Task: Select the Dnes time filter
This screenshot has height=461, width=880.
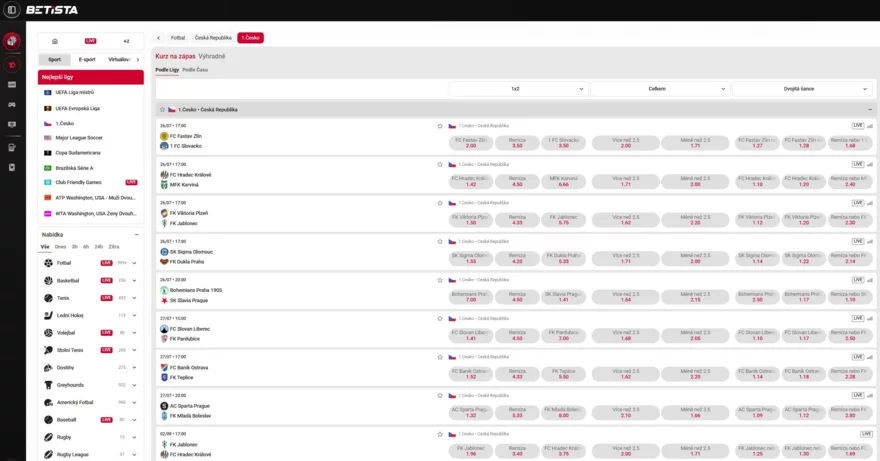Action: (x=60, y=246)
